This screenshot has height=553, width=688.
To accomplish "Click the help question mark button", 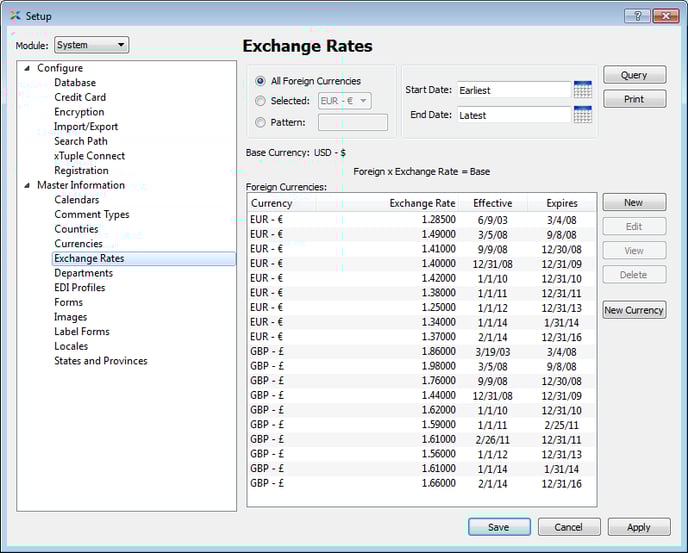I will 636,16.
